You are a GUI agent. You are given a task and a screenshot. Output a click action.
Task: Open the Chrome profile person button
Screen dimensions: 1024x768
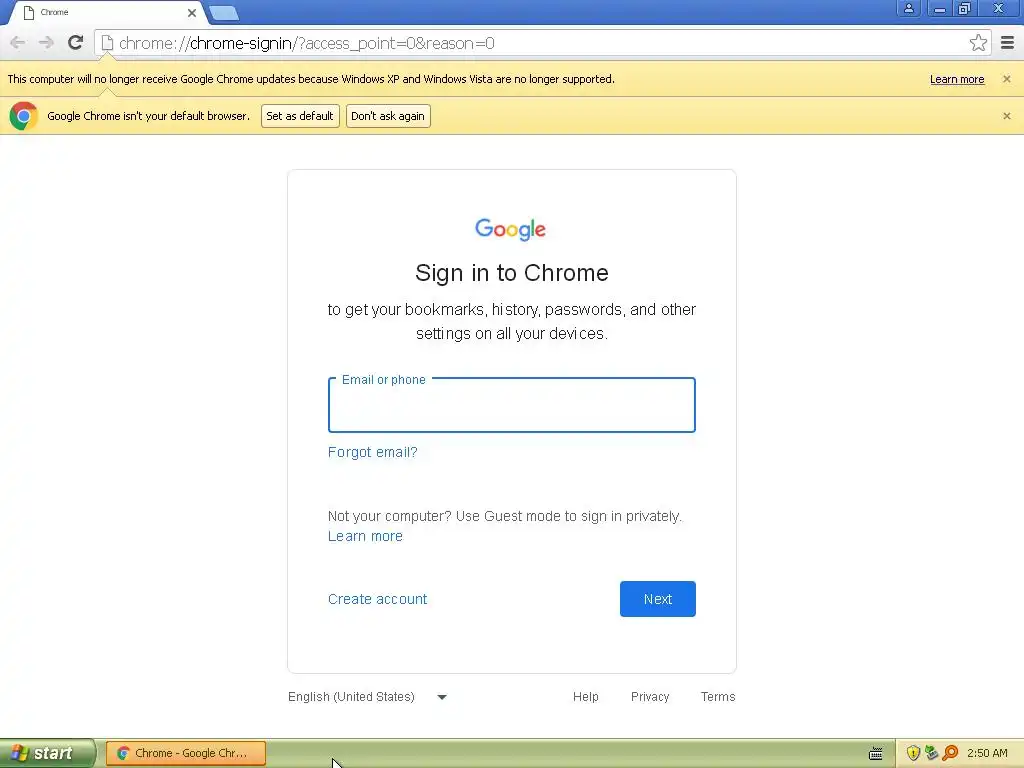click(908, 8)
